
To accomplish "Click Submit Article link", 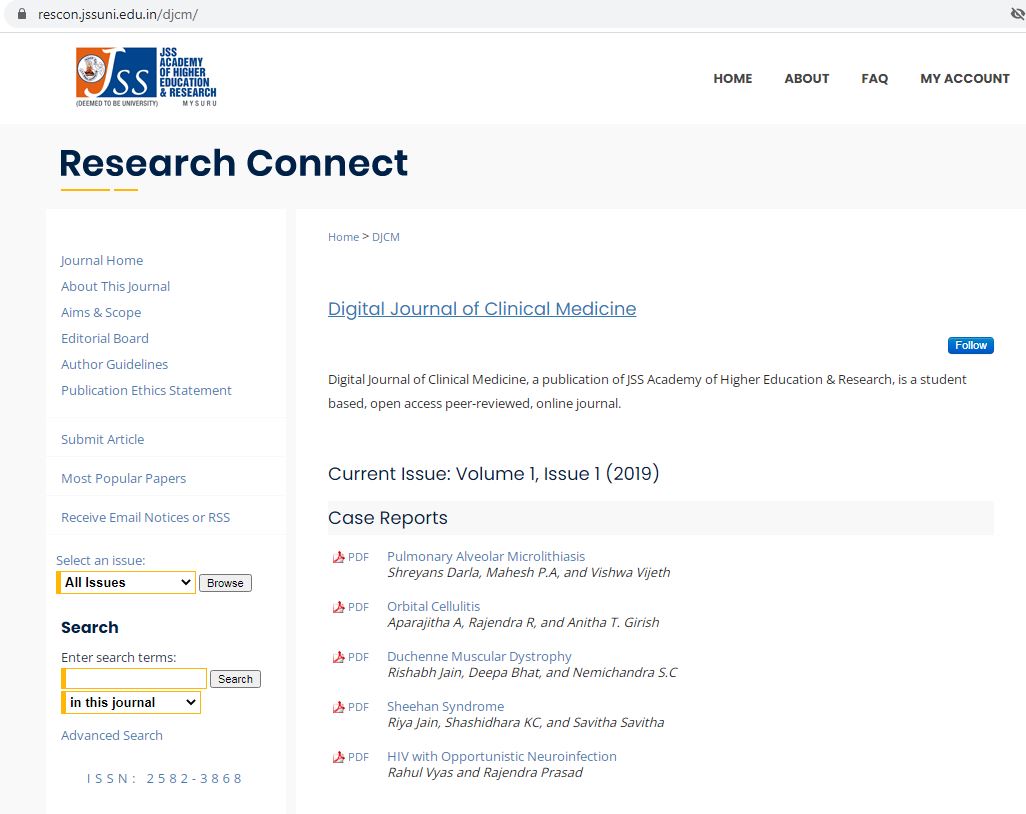I will (x=103, y=440).
